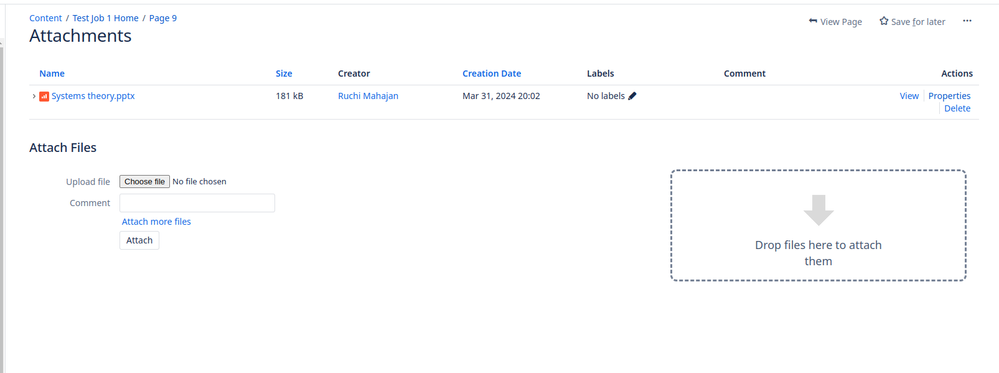The height and width of the screenshot is (373, 999).
Task: Click the View Page text
Action: (841, 22)
